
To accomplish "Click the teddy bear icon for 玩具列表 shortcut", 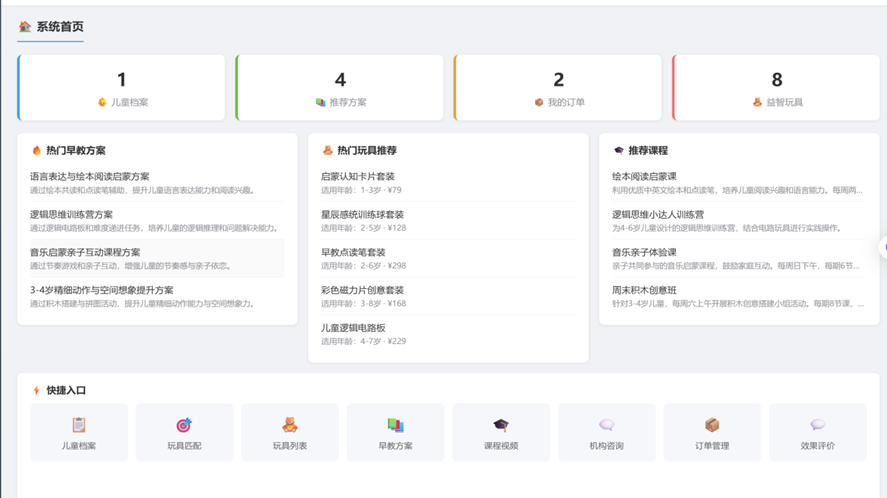I will 290,425.
